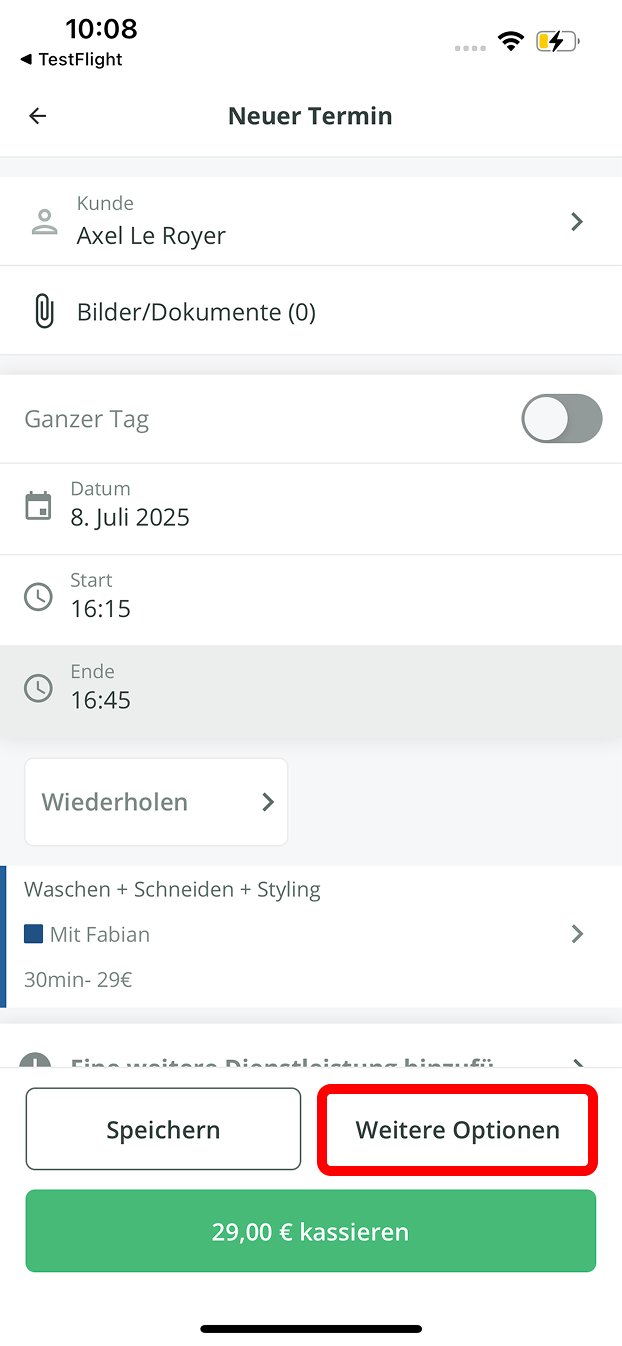Open customer Axel Le Royer chevron
The image size is (622, 1346).
pyautogui.click(x=577, y=222)
